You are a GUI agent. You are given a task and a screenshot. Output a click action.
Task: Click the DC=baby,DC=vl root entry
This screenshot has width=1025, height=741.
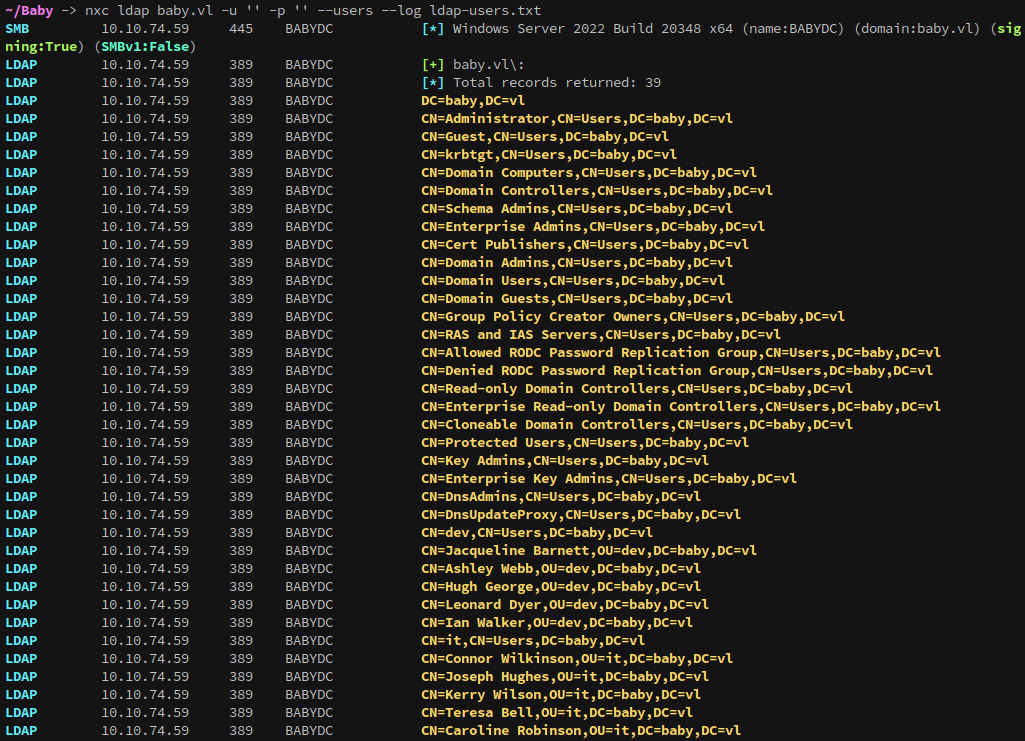[473, 101]
